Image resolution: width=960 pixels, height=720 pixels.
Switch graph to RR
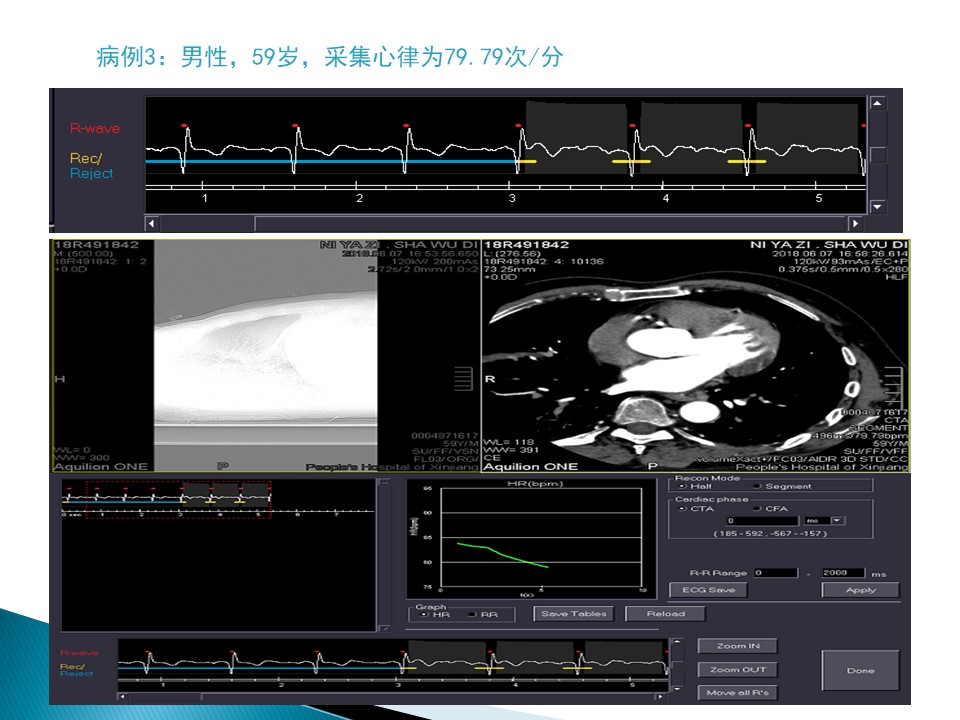click(x=472, y=614)
